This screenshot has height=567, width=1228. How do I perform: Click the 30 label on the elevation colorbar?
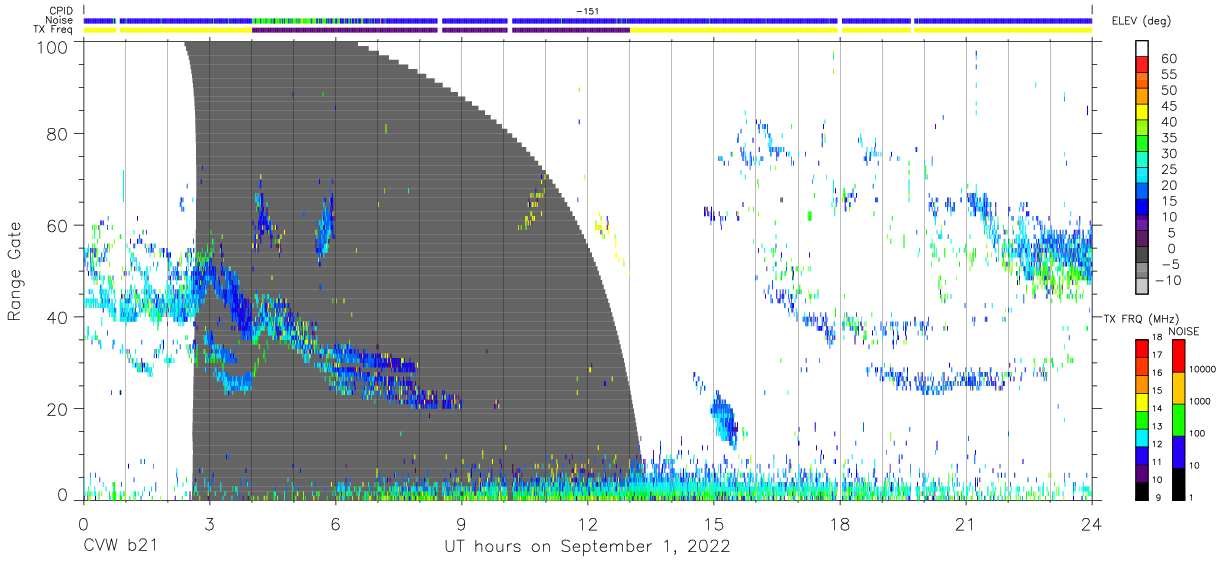coord(1168,154)
